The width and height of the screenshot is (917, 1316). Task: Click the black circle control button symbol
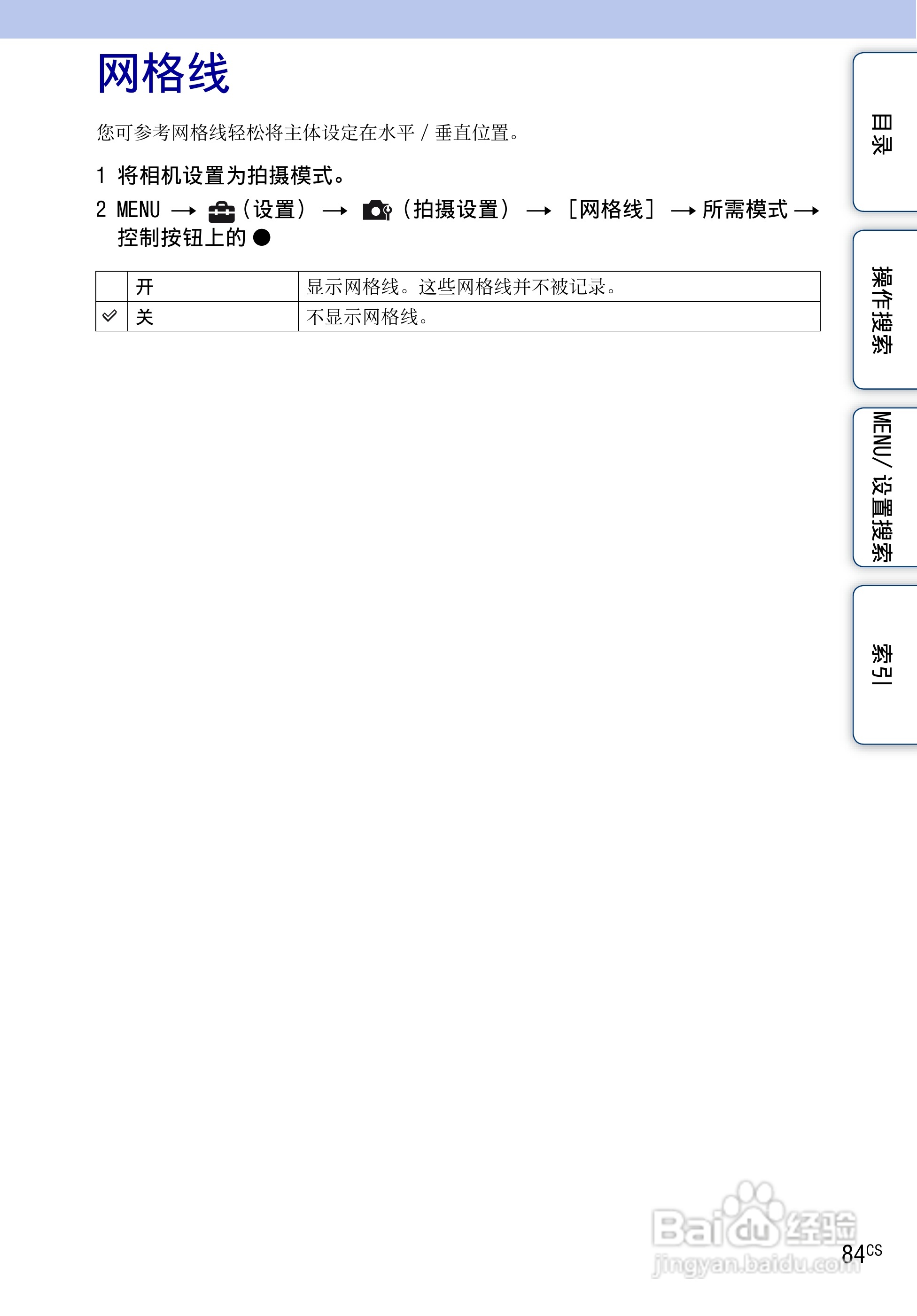262,237
